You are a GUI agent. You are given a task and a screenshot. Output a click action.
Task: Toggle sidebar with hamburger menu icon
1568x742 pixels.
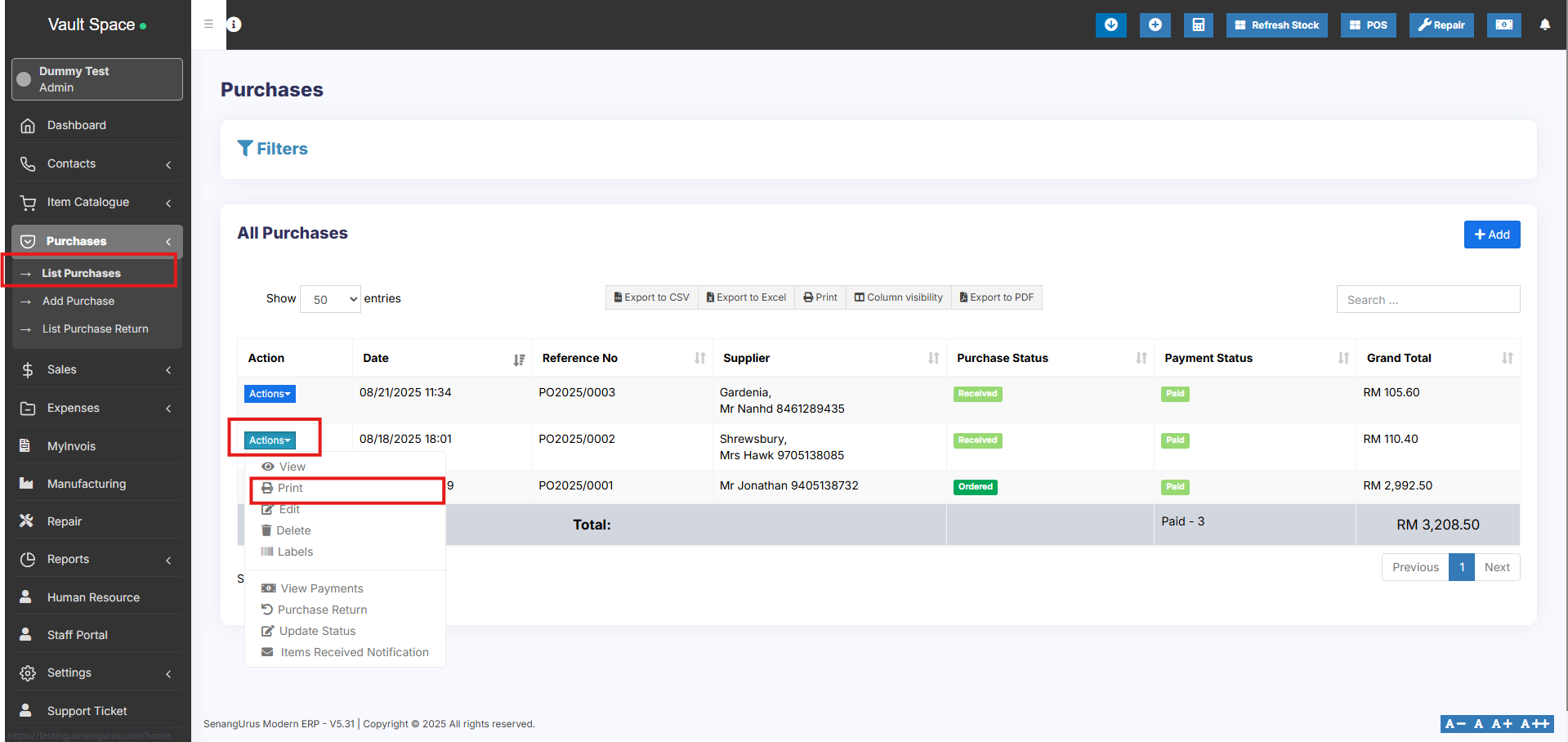(208, 25)
